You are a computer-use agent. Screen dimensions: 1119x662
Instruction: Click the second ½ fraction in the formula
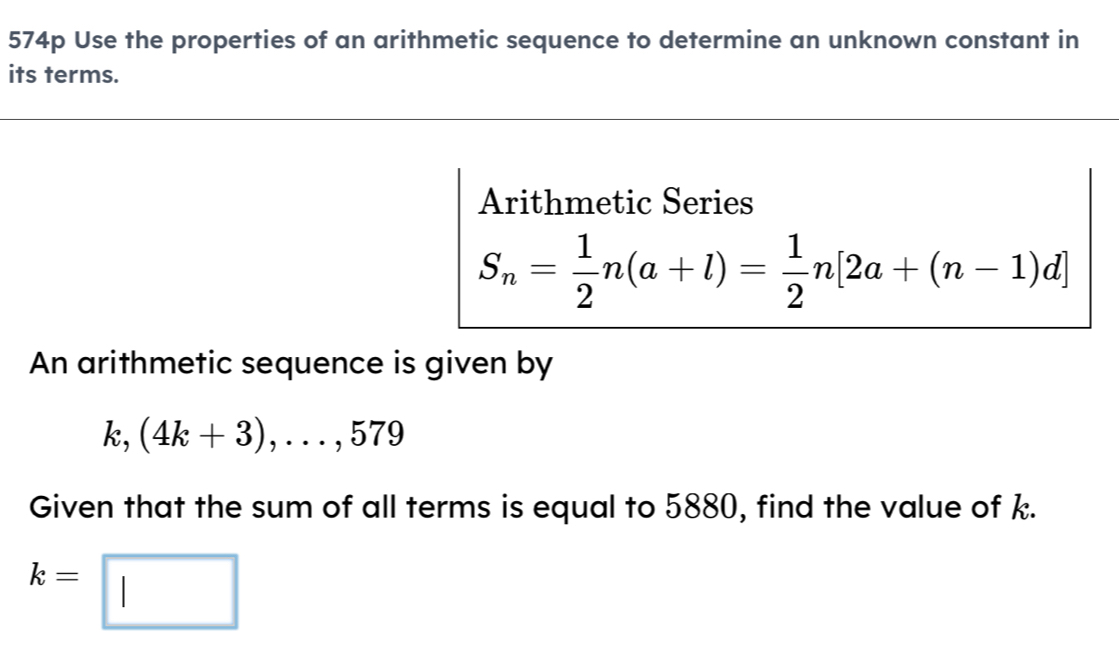pos(795,266)
